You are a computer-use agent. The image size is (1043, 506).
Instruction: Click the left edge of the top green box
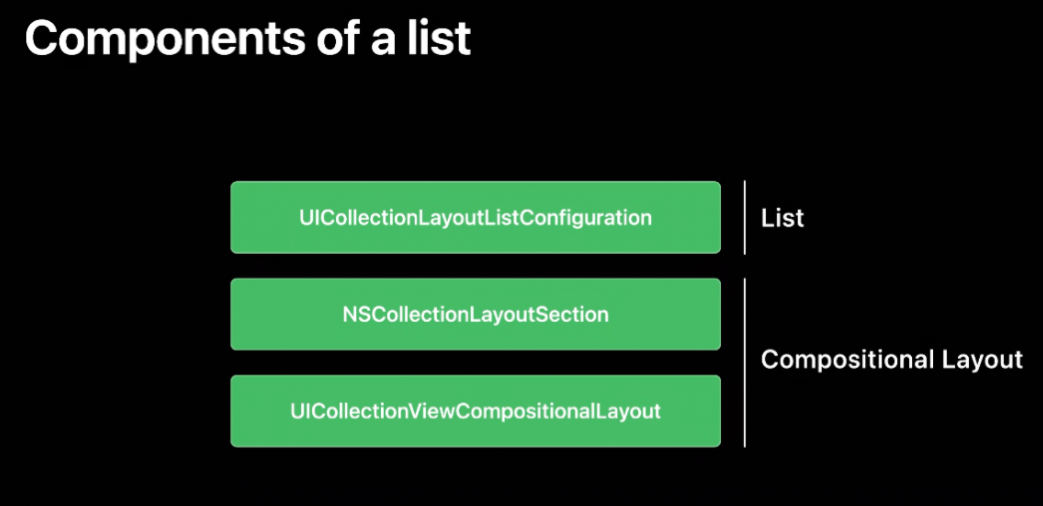point(233,217)
